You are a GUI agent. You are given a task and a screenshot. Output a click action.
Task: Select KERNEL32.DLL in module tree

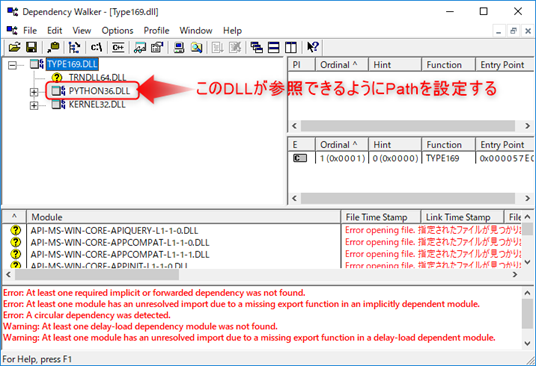[x=97, y=105]
